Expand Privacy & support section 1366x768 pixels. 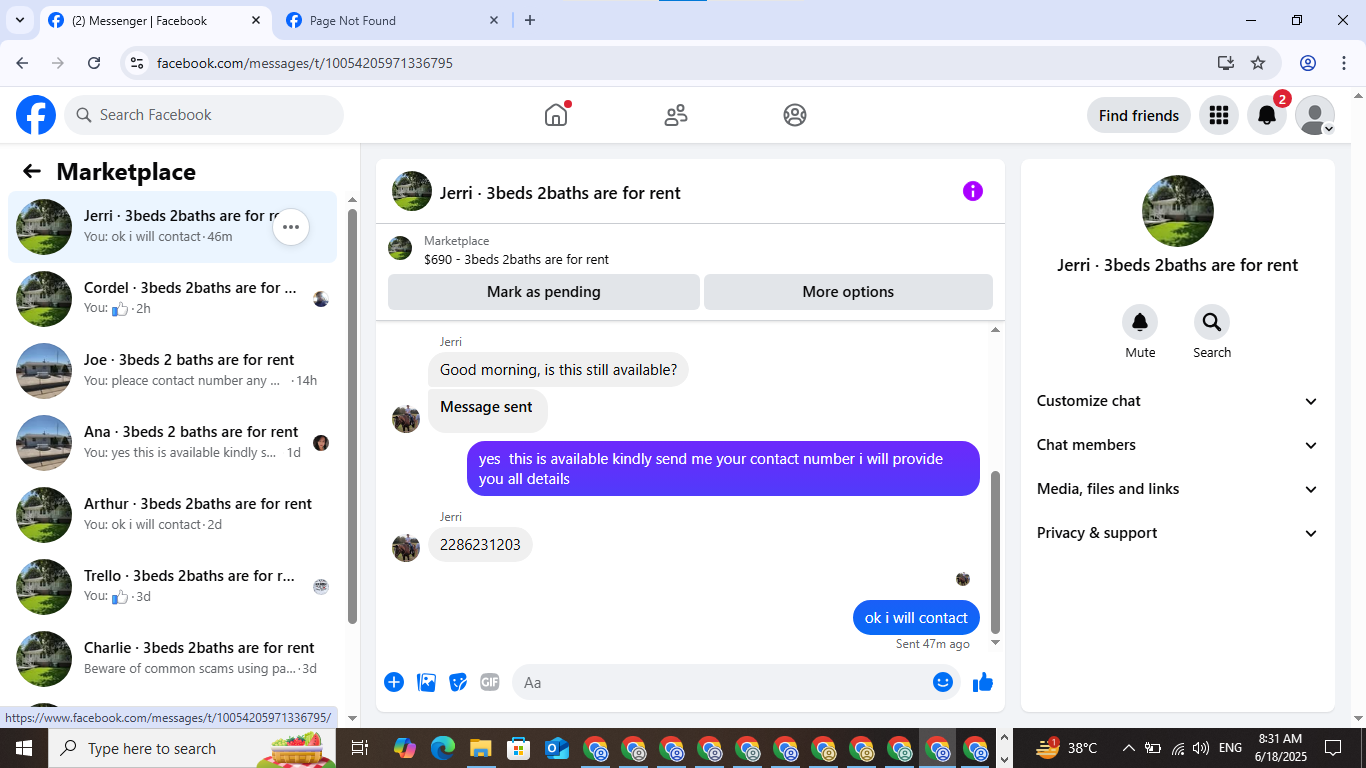1178,533
